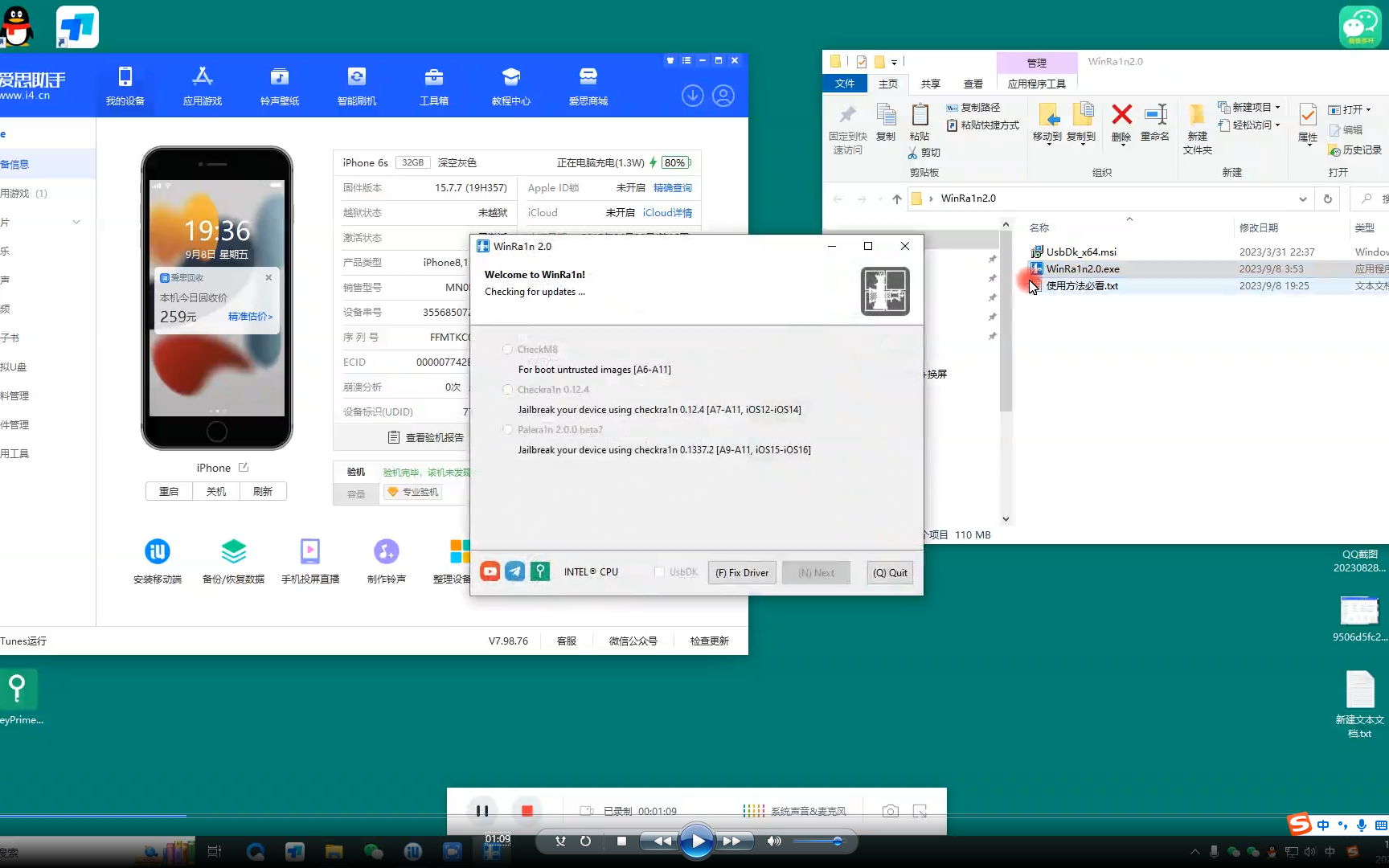1389x868 pixels.
Task: Select the CheckM8 radio option
Action: (x=507, y=349)
